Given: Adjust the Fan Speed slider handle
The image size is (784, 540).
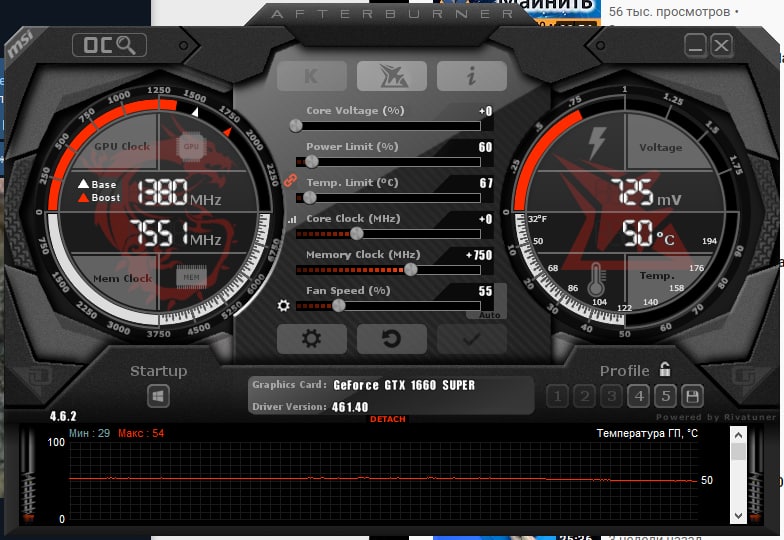Looking at the screenshot, I should pos(338,306).
